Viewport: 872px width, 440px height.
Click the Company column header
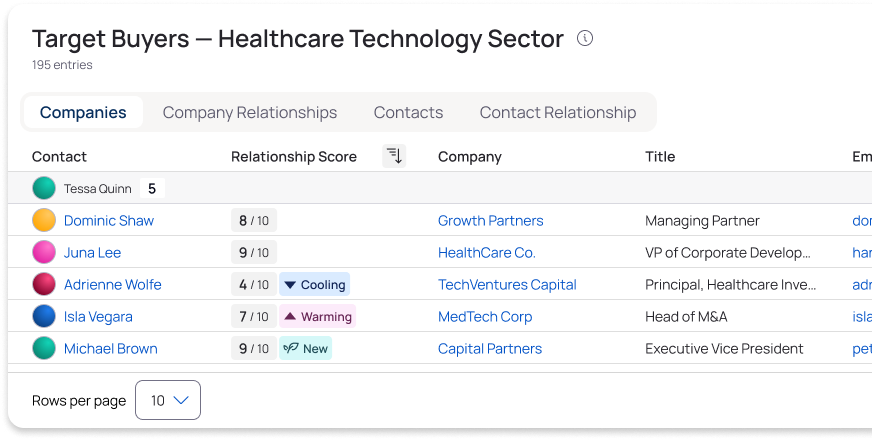470,156
